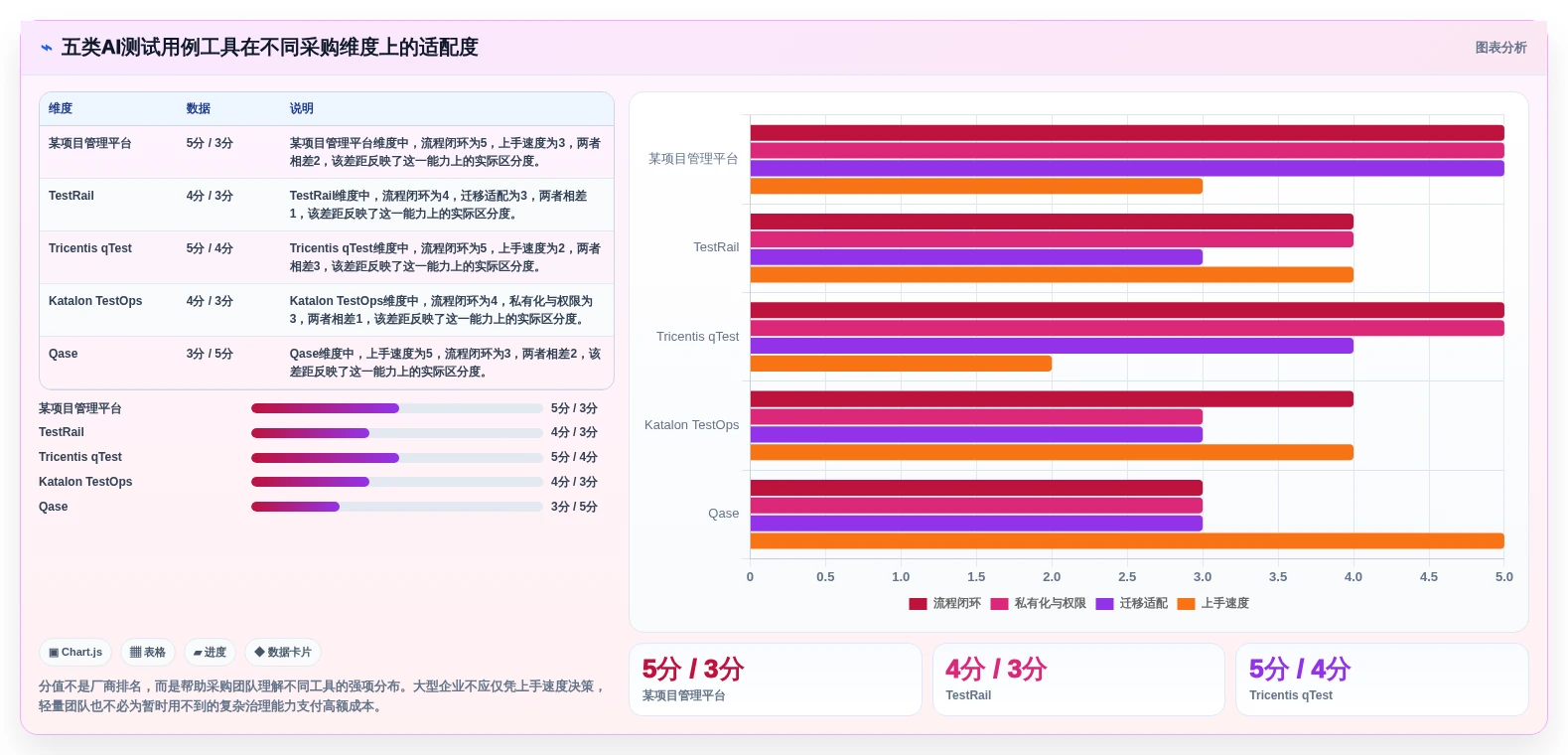Click the 表格 tag chip
This screenshot has height=755, width=1568.
click(x=148, y=653)
